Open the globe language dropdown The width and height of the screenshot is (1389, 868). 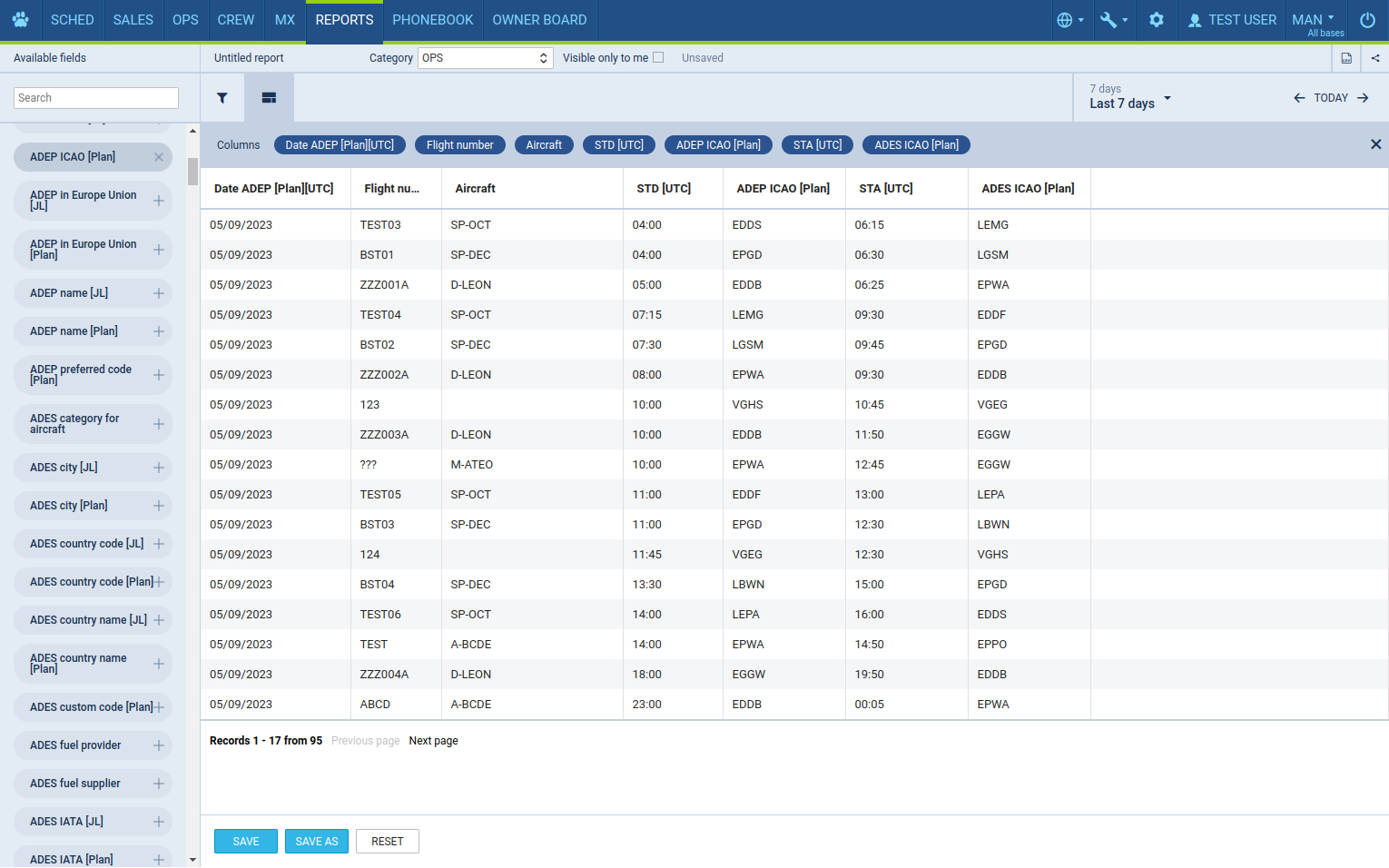click(x=1070, y=20)
